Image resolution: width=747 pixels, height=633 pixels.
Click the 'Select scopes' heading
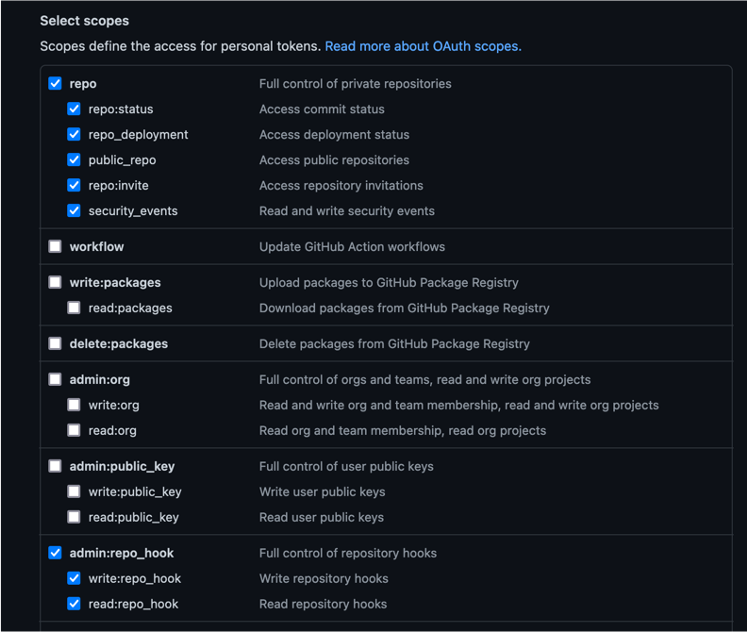tap(84, 21)
